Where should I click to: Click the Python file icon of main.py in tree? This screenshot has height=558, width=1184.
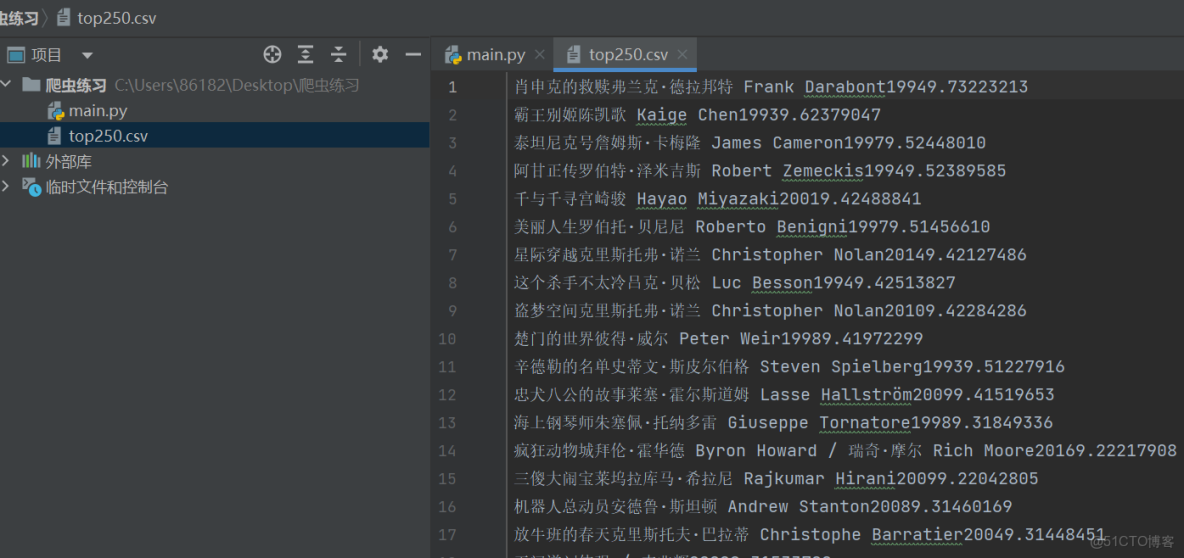(x=55, y=111)
